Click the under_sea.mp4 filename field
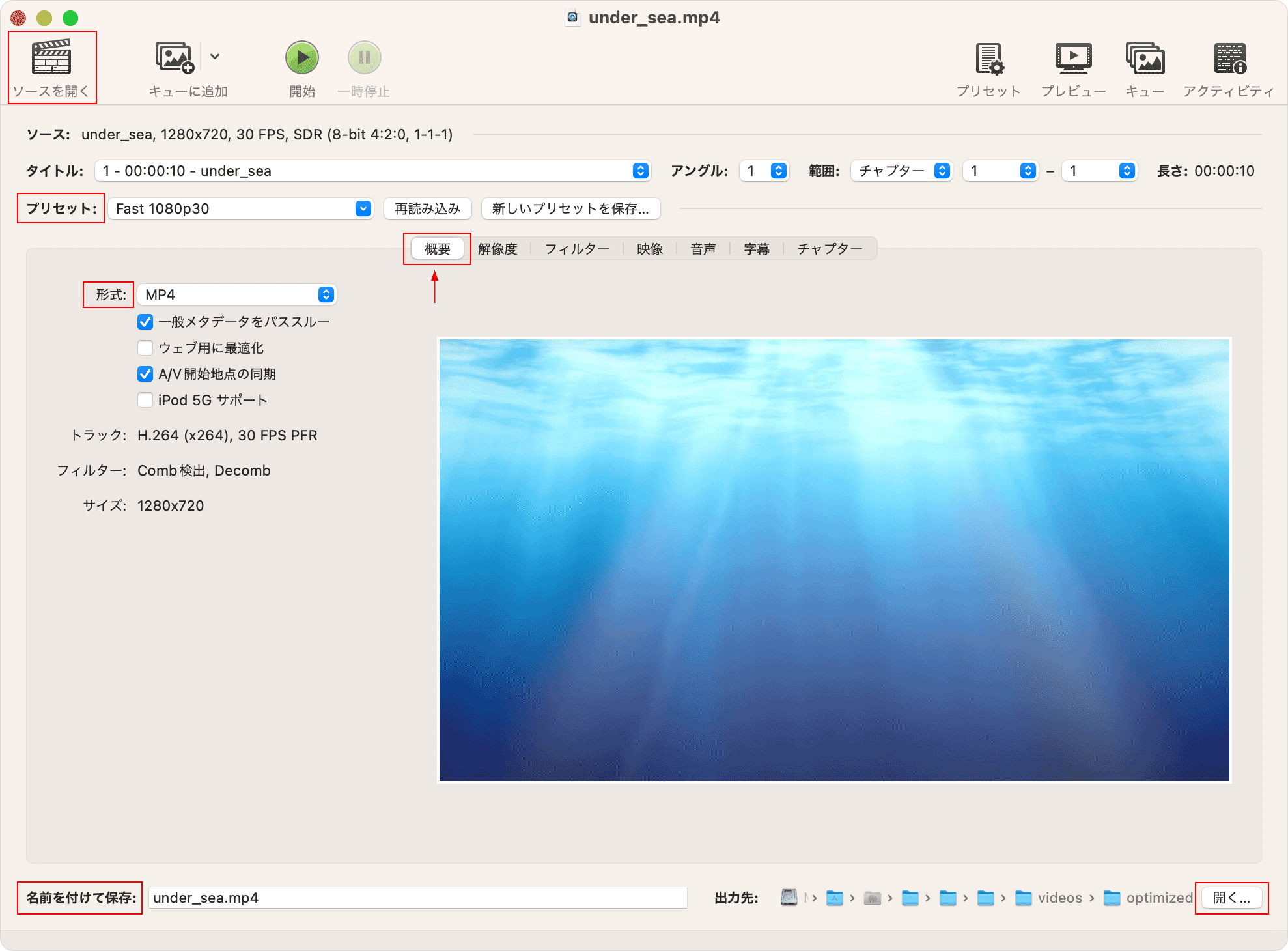Viewport: 1288px width, 951px height. pos(418,898)
